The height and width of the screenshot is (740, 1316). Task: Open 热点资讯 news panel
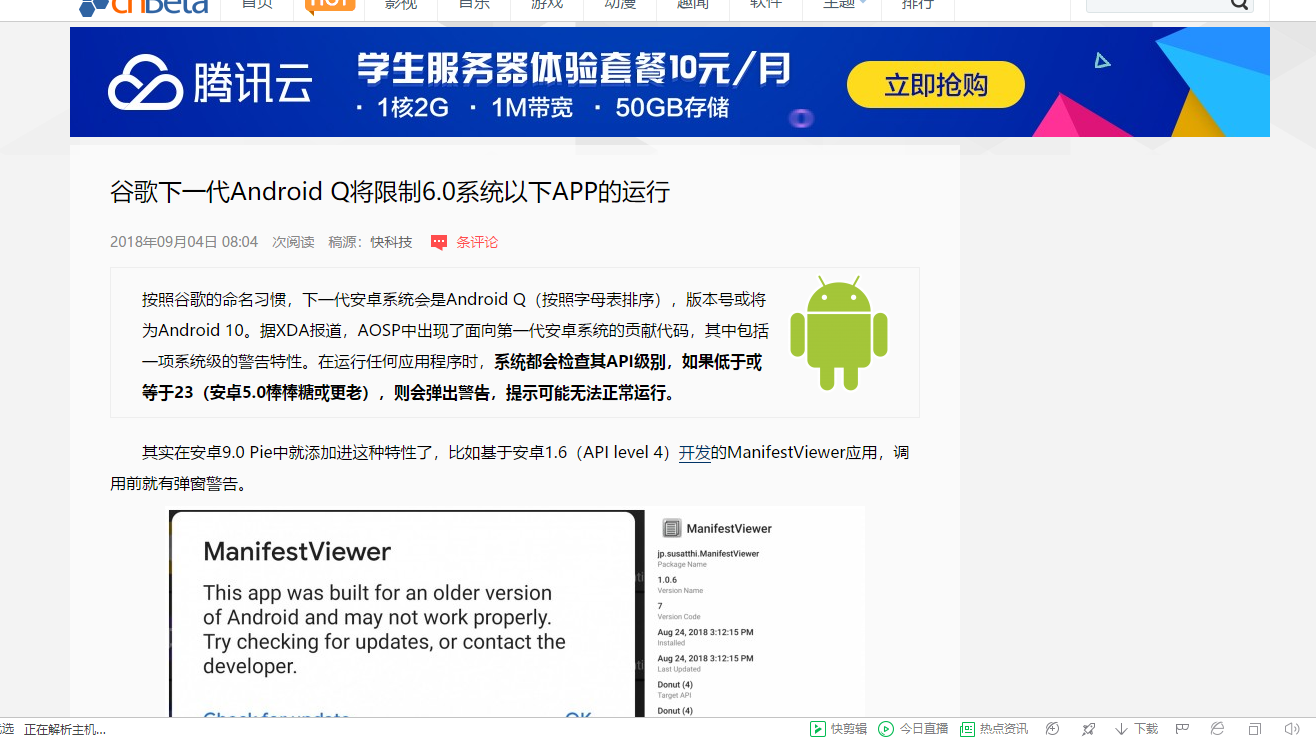(993, 729)
